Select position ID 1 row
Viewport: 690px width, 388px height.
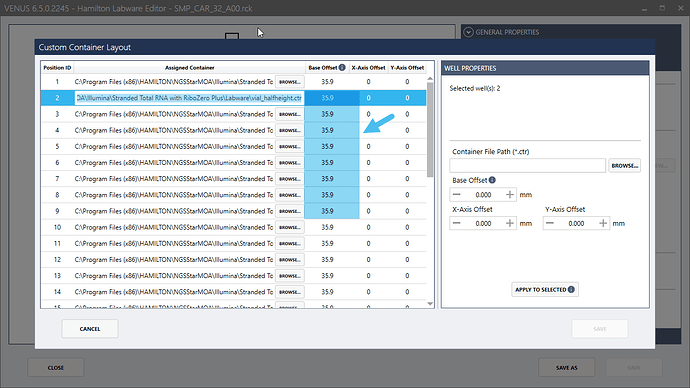tap(57, 82)
